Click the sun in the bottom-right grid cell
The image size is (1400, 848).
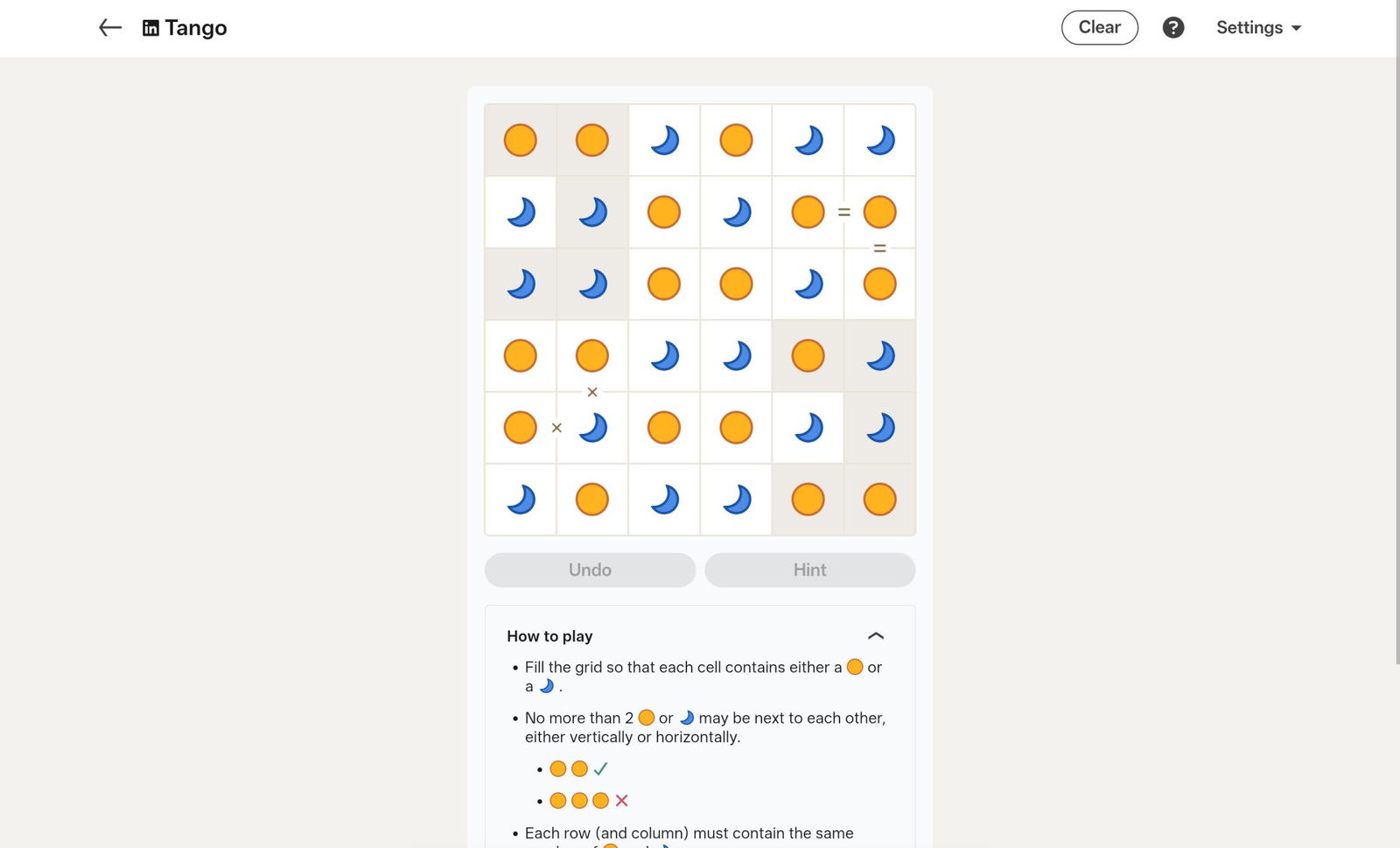879,500
